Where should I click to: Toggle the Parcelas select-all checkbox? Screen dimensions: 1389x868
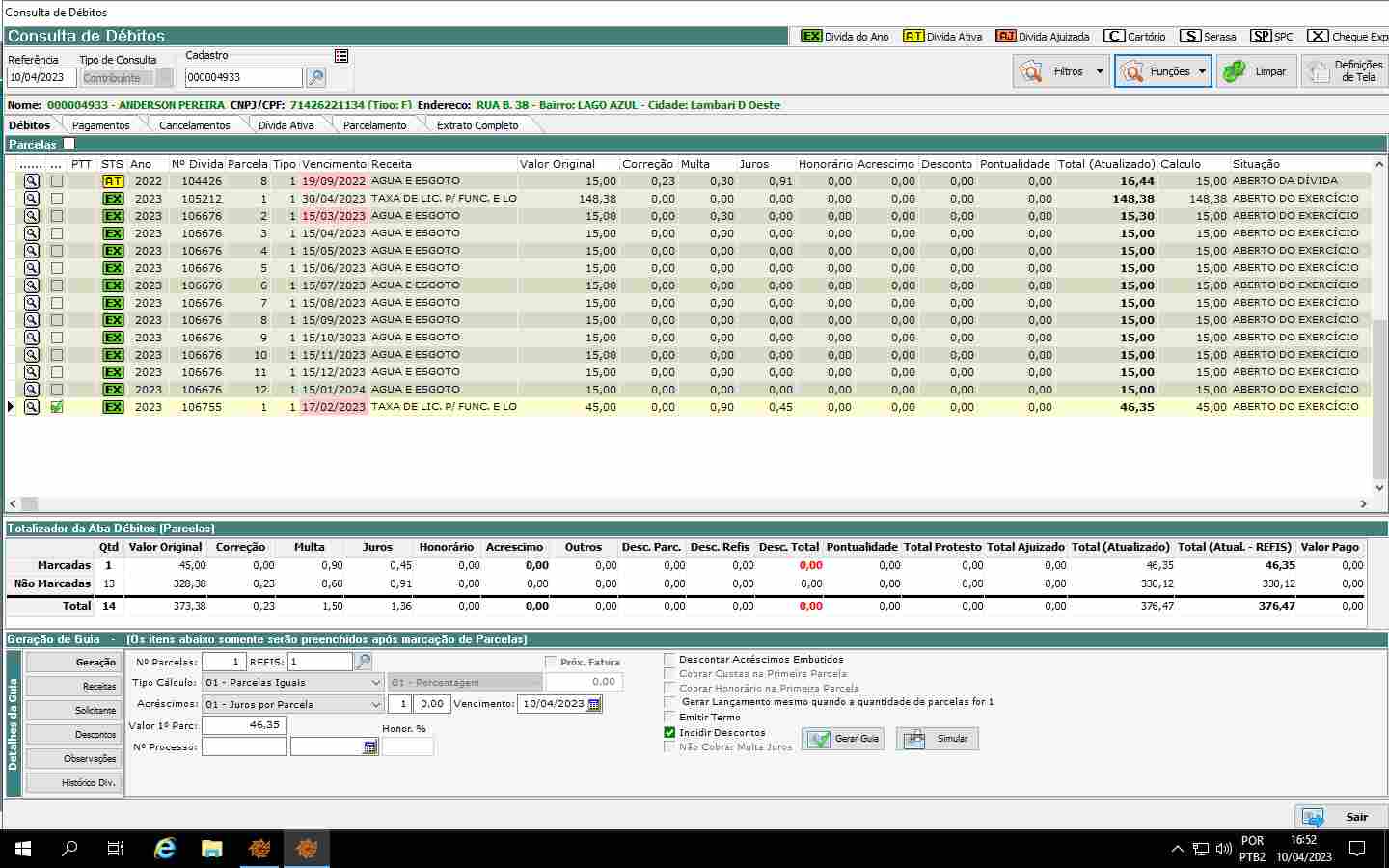[68, 144]
